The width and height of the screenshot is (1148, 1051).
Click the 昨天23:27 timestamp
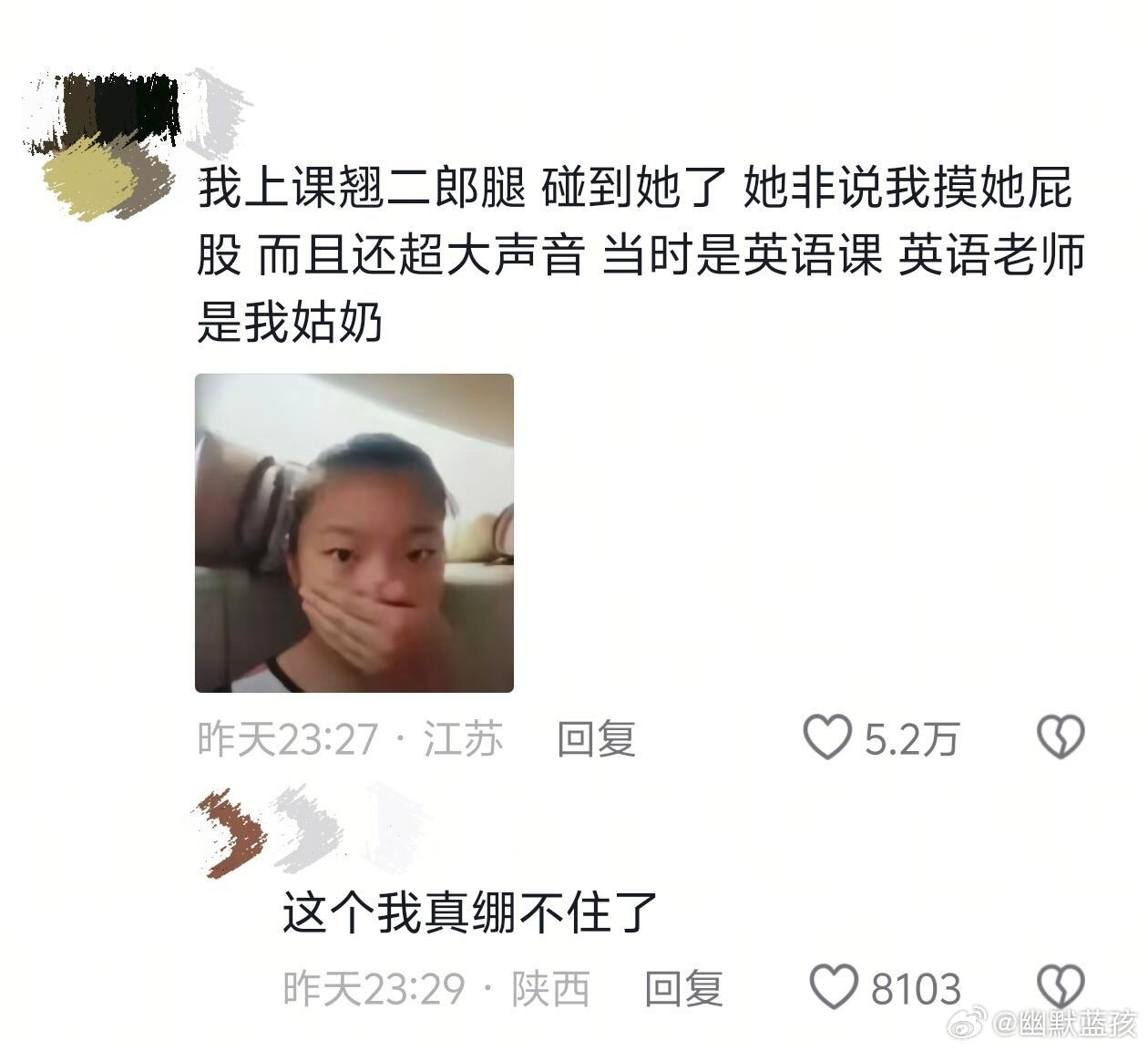pos(288,738)
